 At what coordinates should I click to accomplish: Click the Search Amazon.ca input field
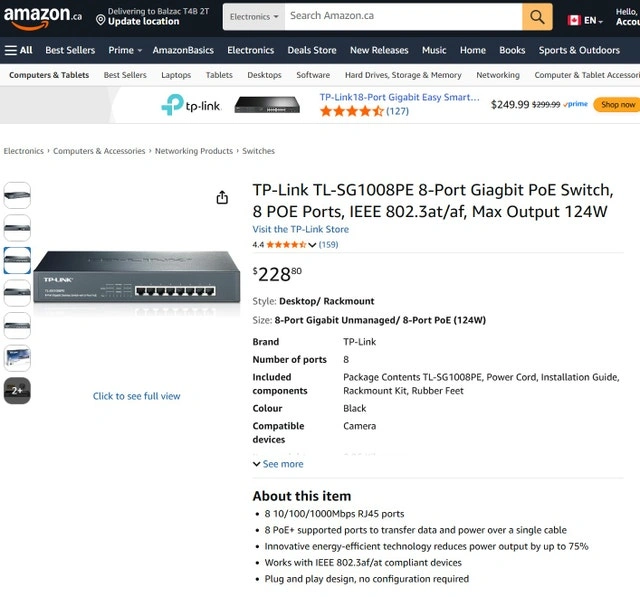(x=403, y=17)
